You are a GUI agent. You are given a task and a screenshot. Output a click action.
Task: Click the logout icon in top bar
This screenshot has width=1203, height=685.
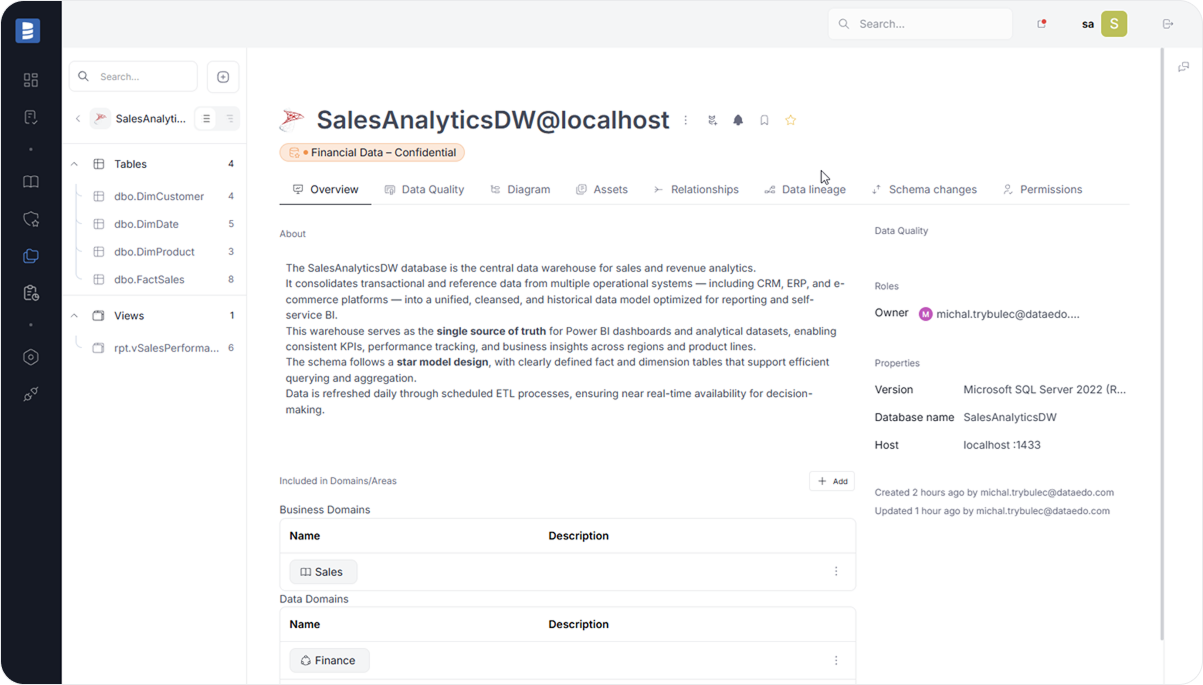pyautogui.click(x=1167, y=24)
